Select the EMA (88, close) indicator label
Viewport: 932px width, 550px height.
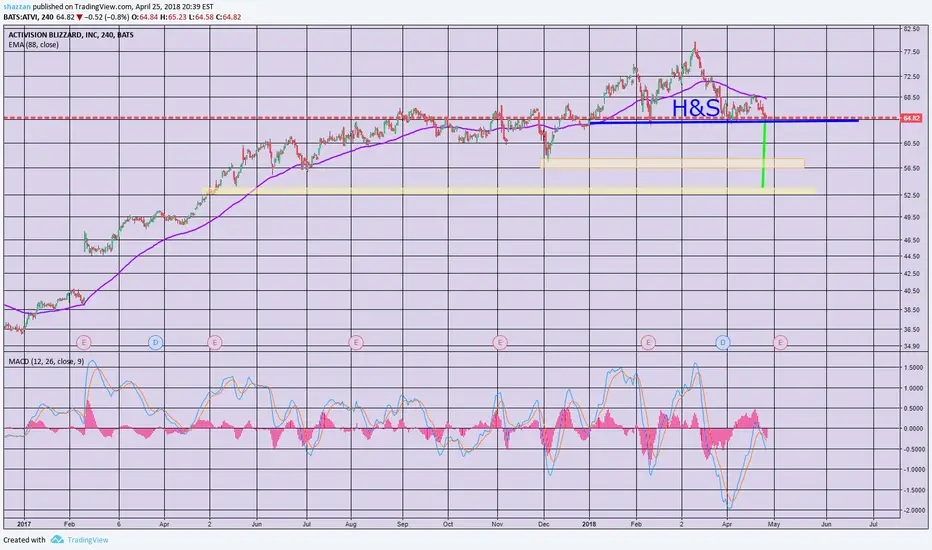coord(33,45)
